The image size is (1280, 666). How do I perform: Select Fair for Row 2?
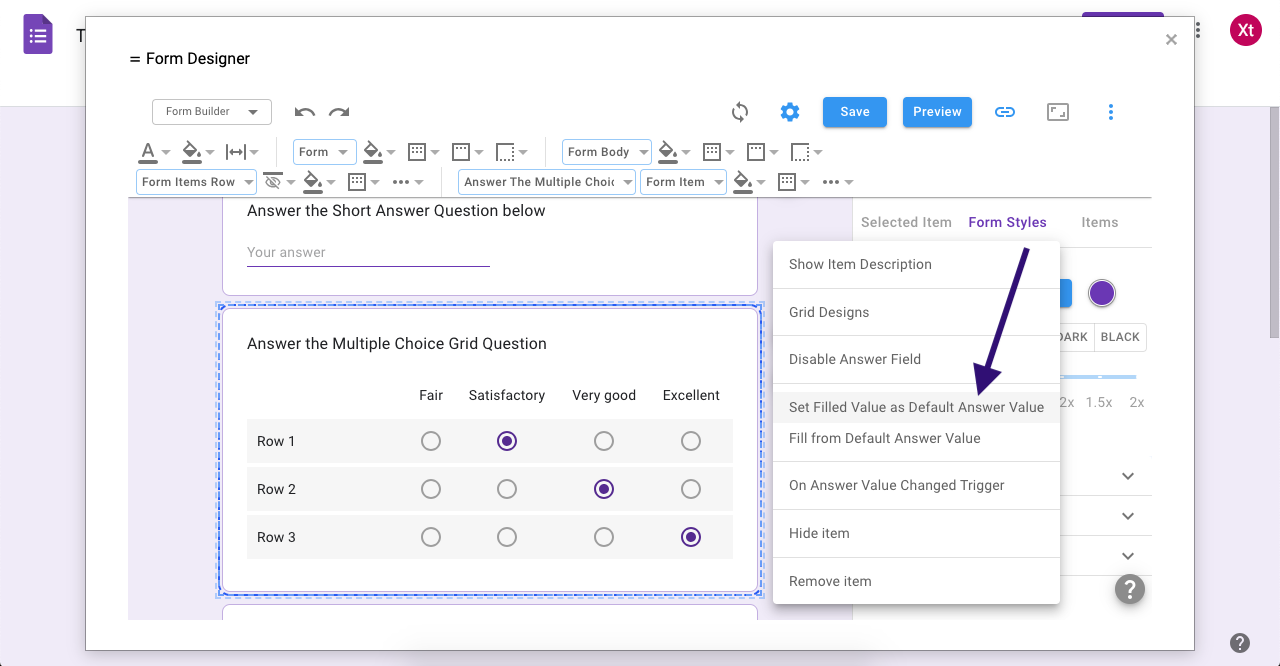(431, 489)
